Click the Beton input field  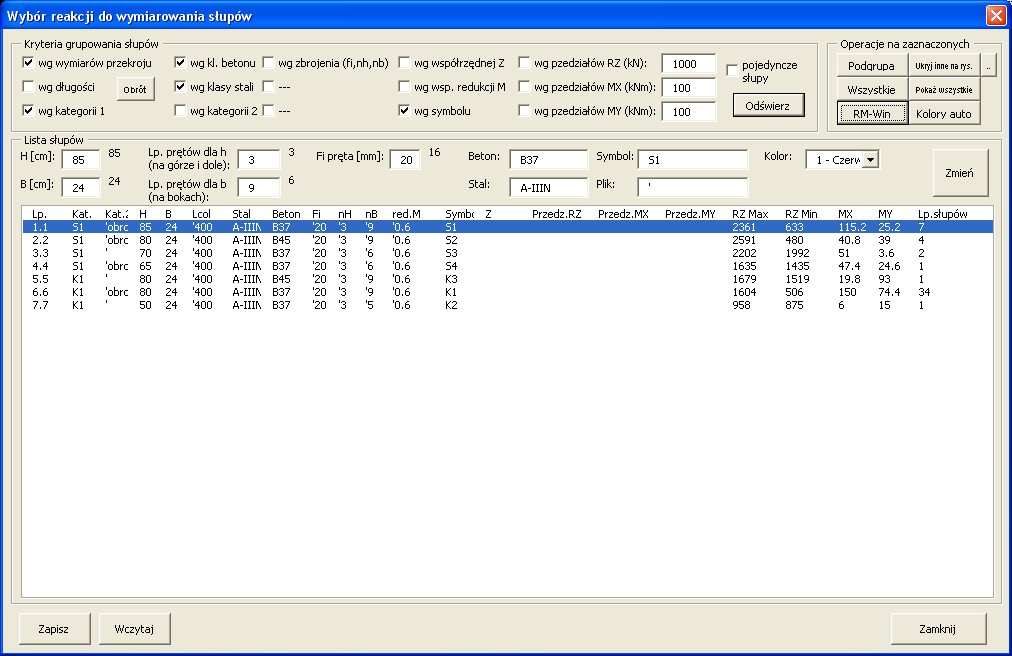tap(547, 160)
